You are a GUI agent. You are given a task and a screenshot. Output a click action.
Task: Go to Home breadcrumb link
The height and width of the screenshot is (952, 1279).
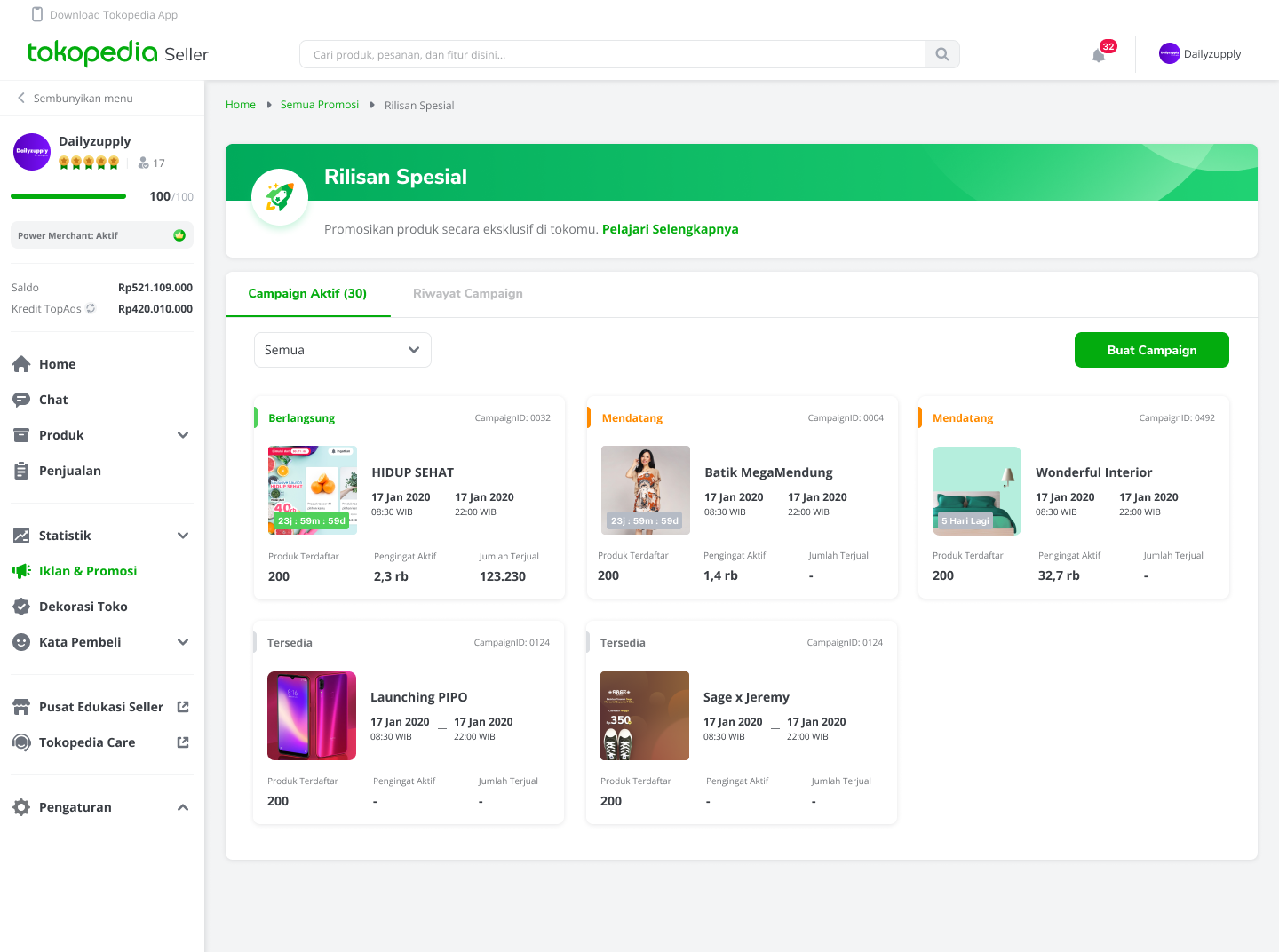[x=241, y=105]
